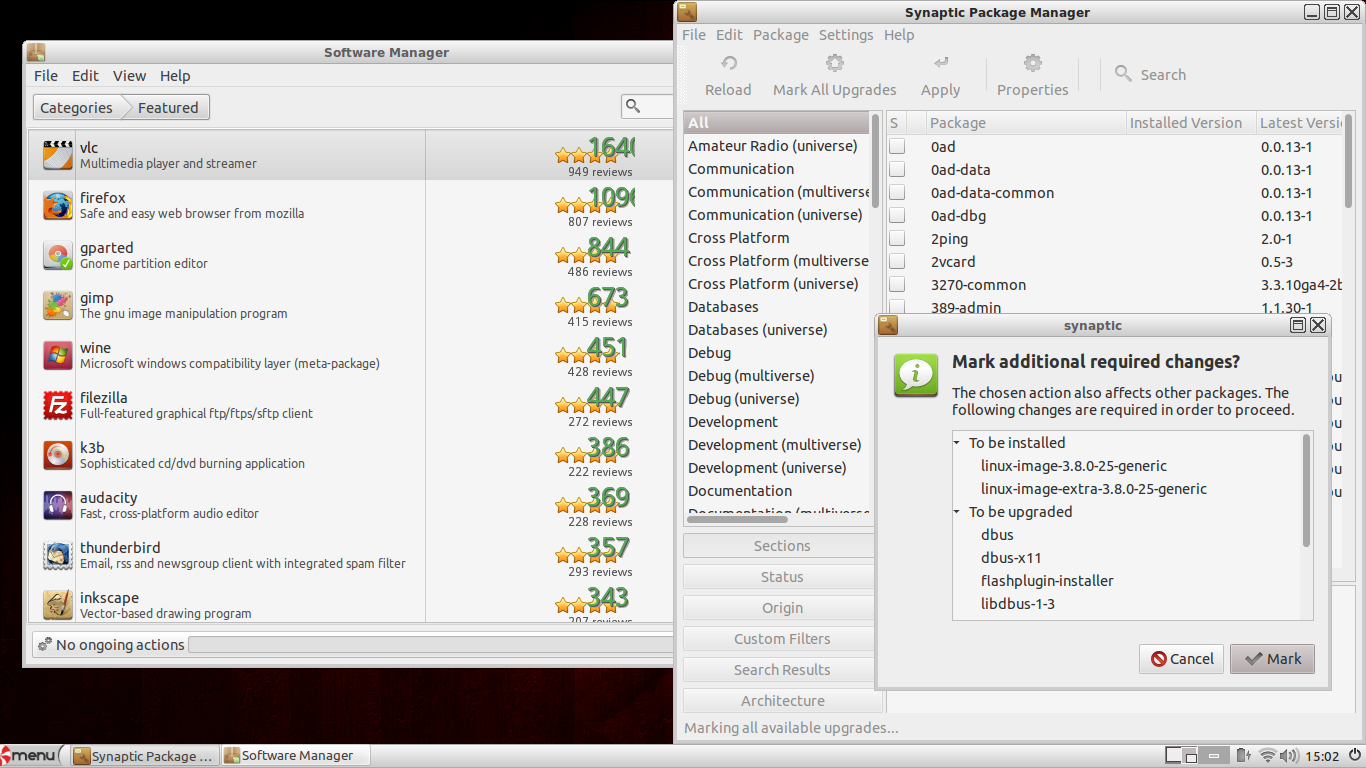Check the box next to 2ping
The image size is (1366, 768).
(897, 238)
